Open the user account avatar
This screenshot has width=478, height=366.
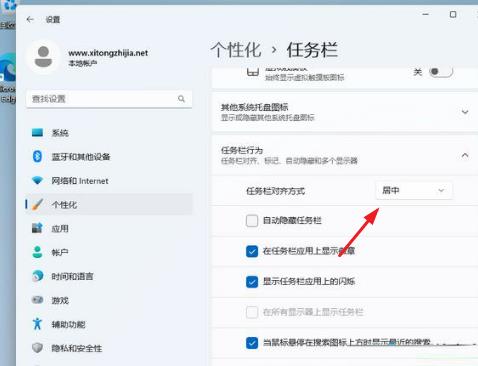click(44, 57)
